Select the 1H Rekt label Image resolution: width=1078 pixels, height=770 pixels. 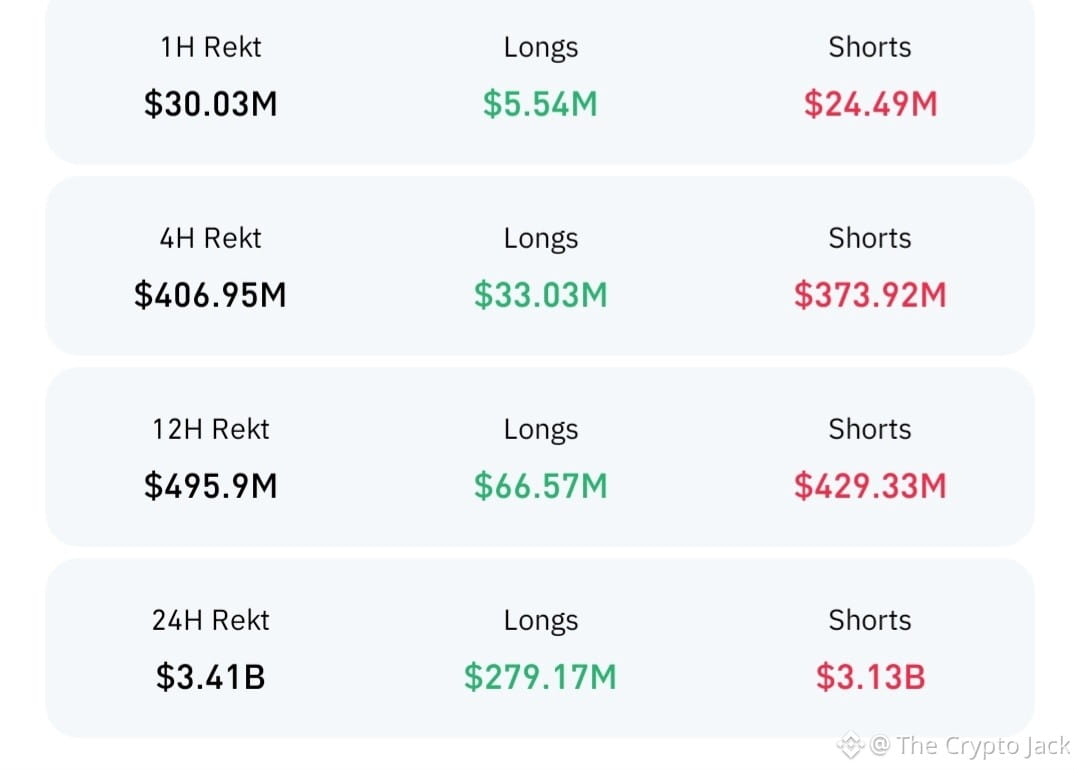(210, 47)
